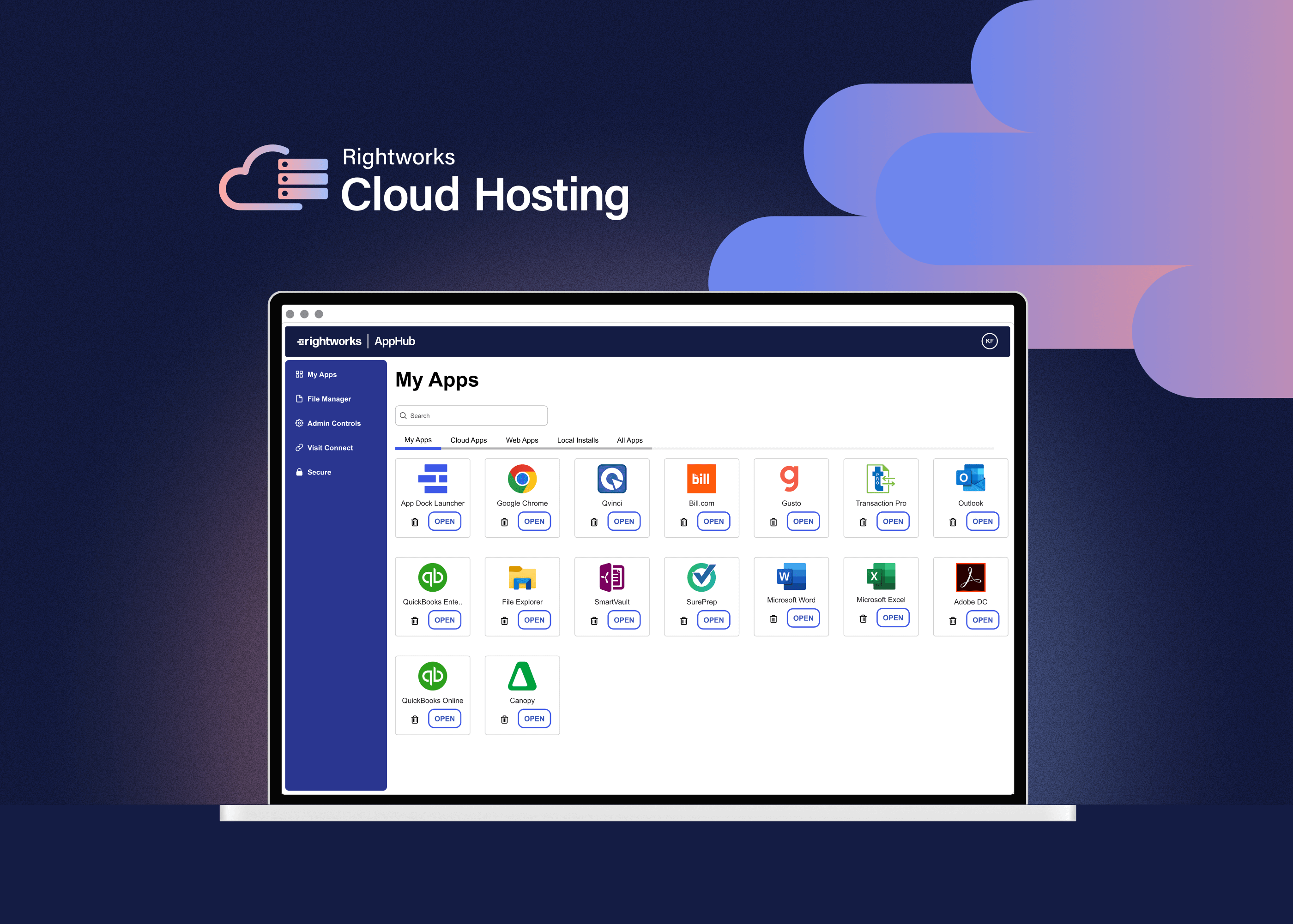This screenshot has height=924, width=1293.
Task: Launch Canopy using its OPEN button
Action: pos(534,719)
